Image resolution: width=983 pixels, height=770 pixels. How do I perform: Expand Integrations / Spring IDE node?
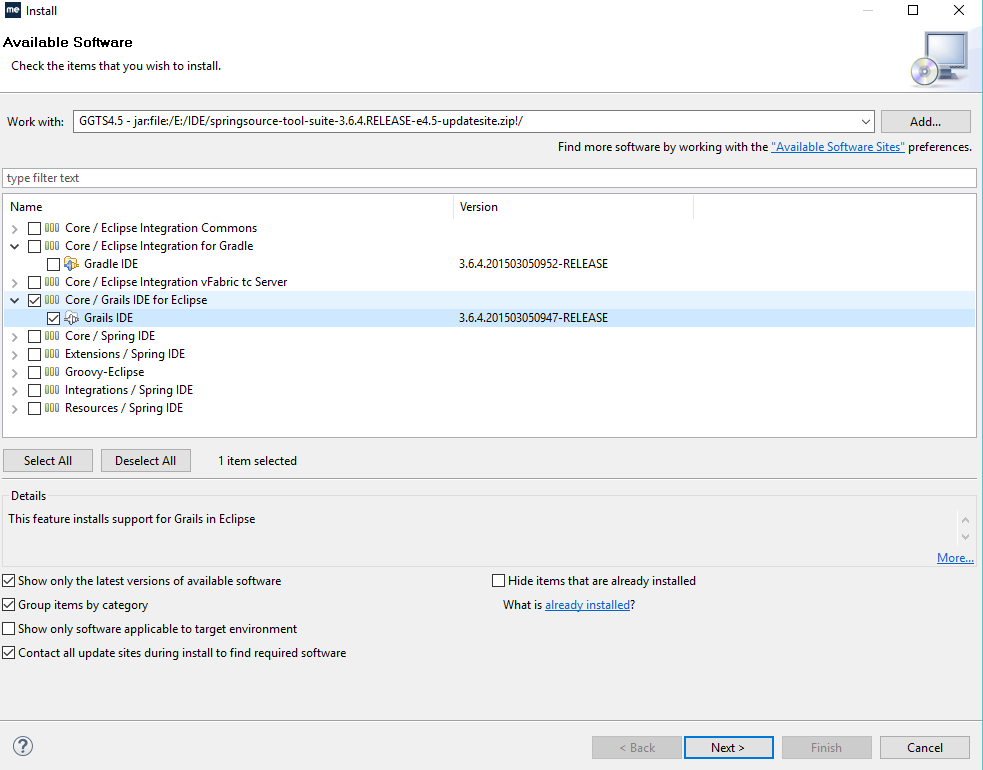(14, 391)
